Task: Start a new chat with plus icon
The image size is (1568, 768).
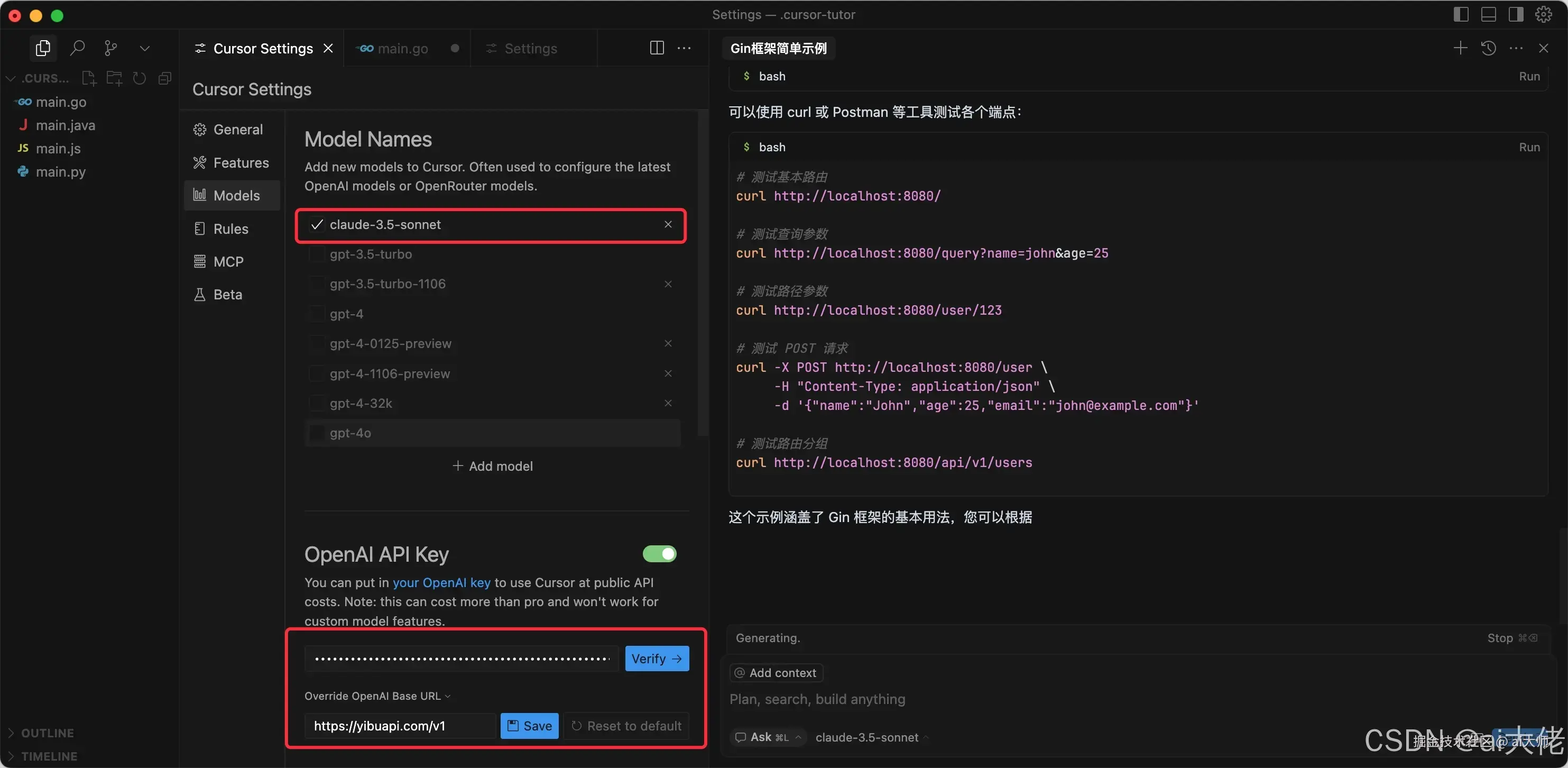Action: (x=1460, y=48)
